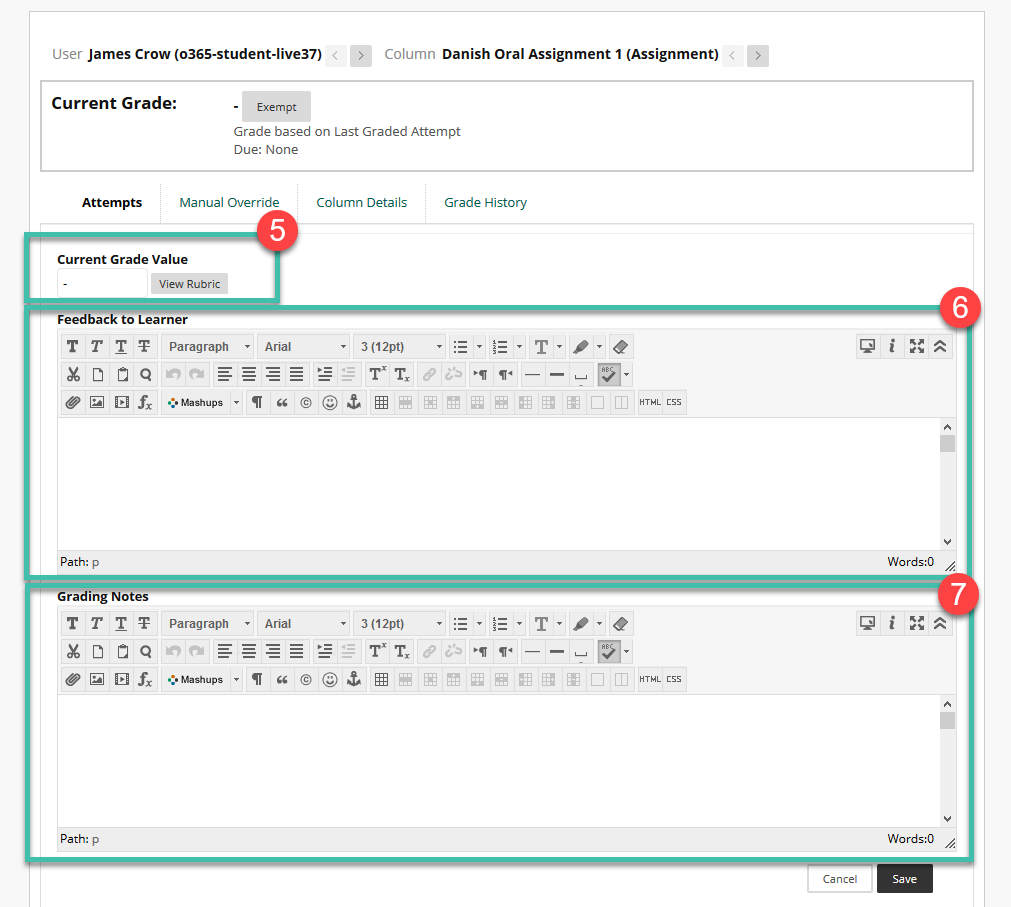The width and height of the screenshot is (1011, 907).
Task: Save the grade details
Action: 905,879
